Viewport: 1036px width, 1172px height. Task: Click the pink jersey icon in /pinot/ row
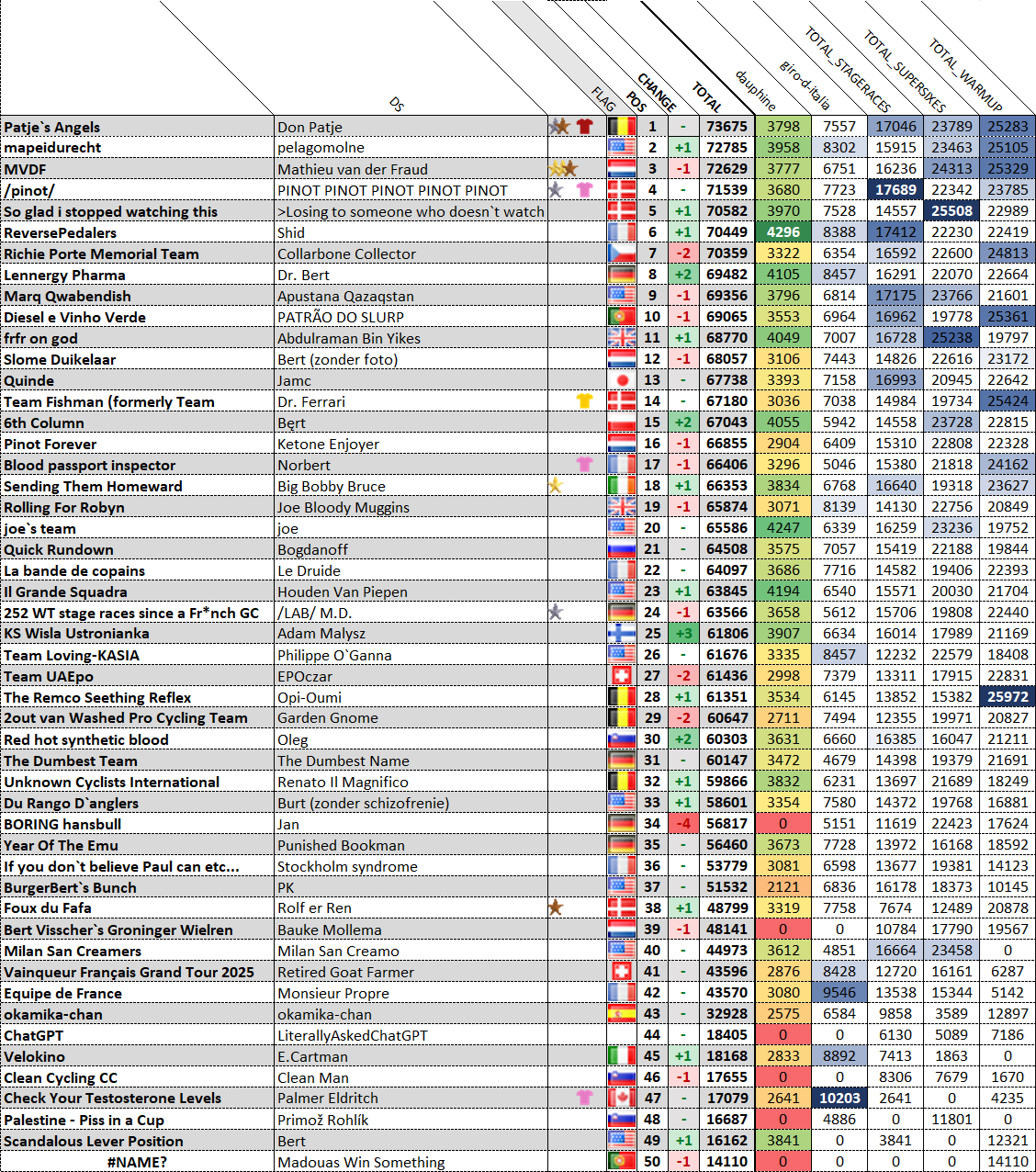tap(584, 189)
